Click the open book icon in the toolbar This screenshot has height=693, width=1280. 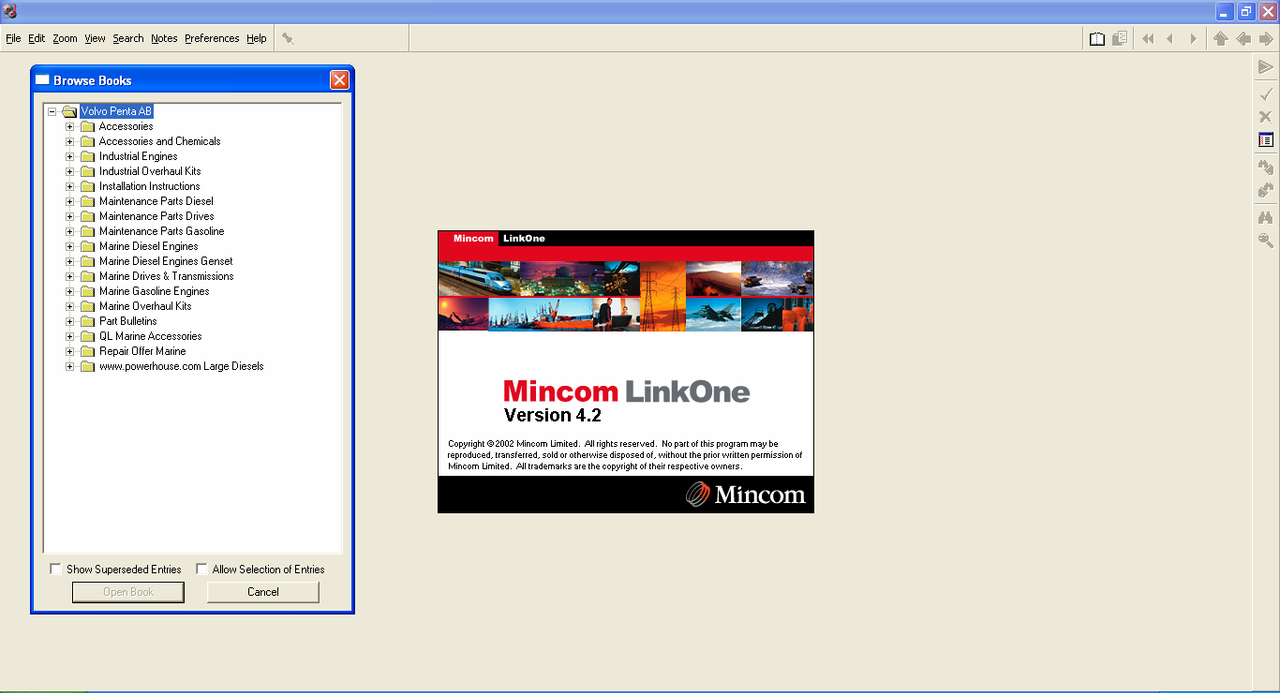(1097, 39)
